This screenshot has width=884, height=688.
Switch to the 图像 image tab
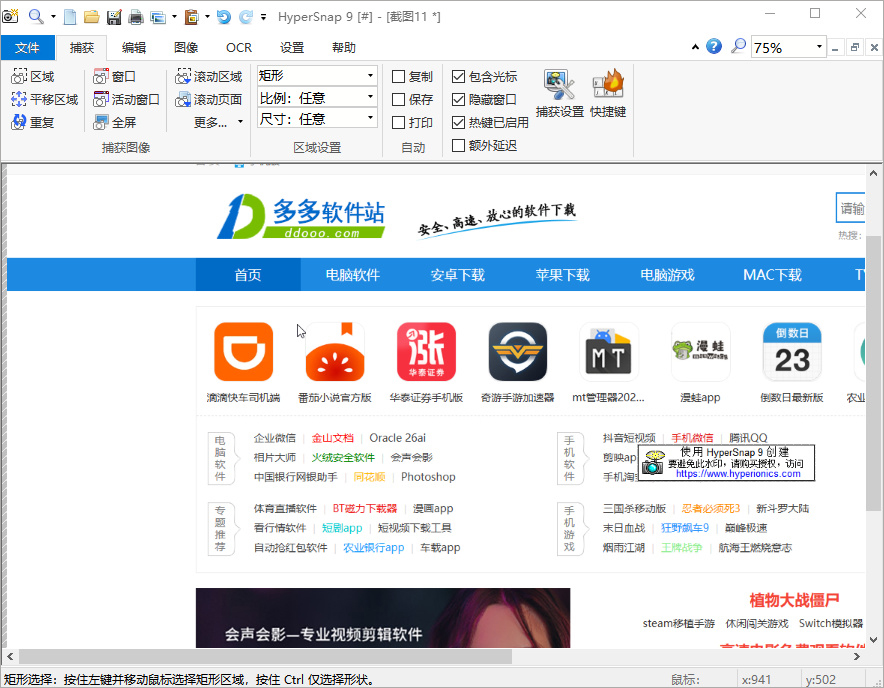(186, 47)
